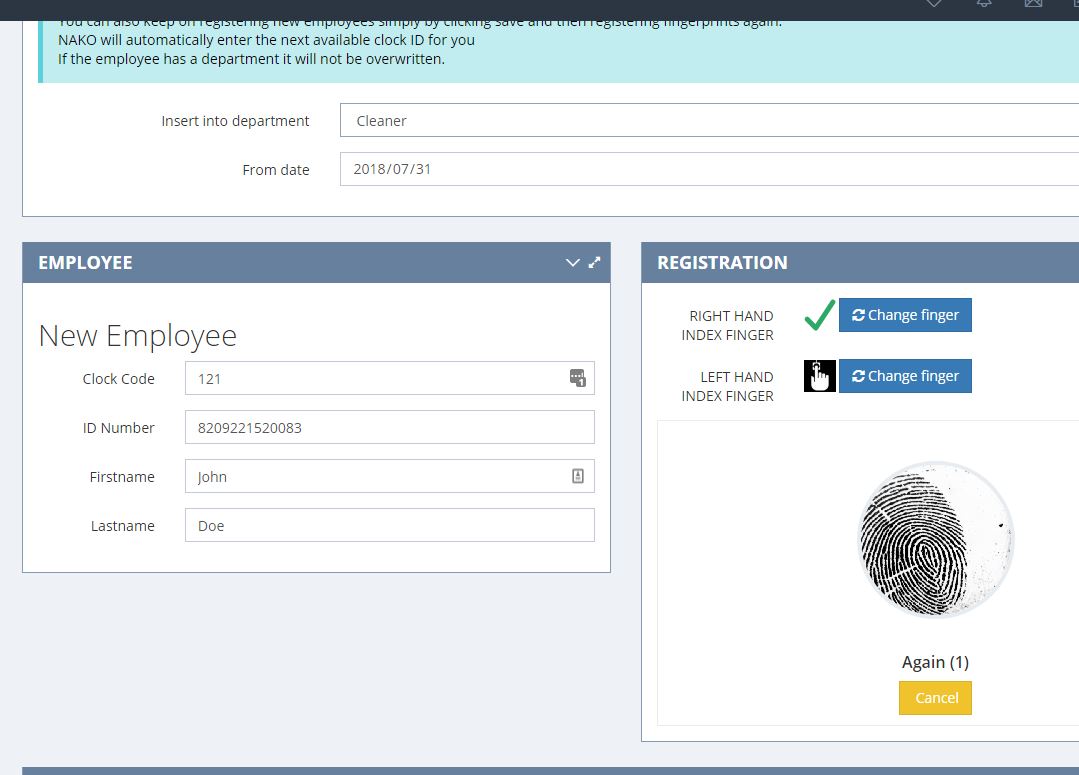Screen dimensions: 1079x775
Task: Click the keypad icon in Clock Code field
Action: 577,378
